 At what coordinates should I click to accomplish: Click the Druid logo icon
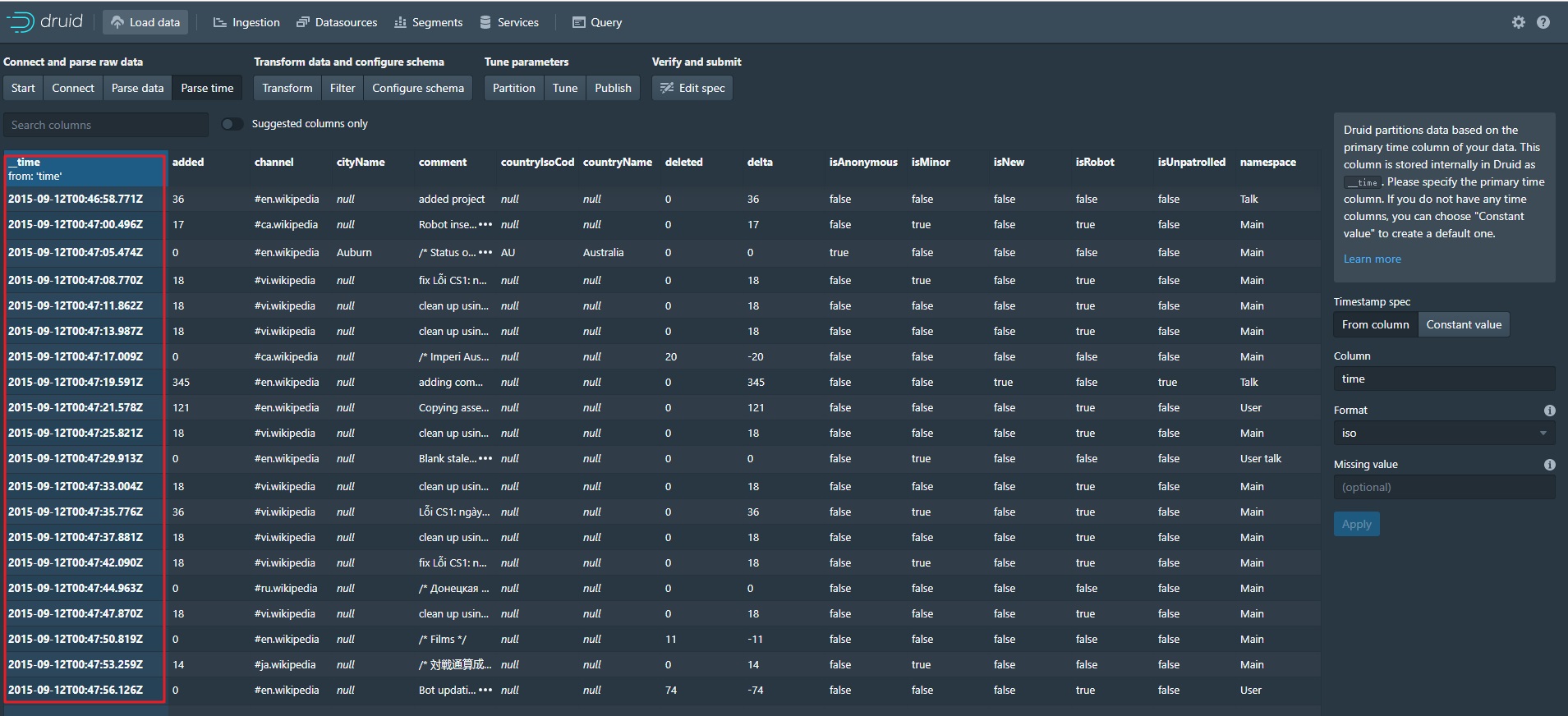[21, 22]
